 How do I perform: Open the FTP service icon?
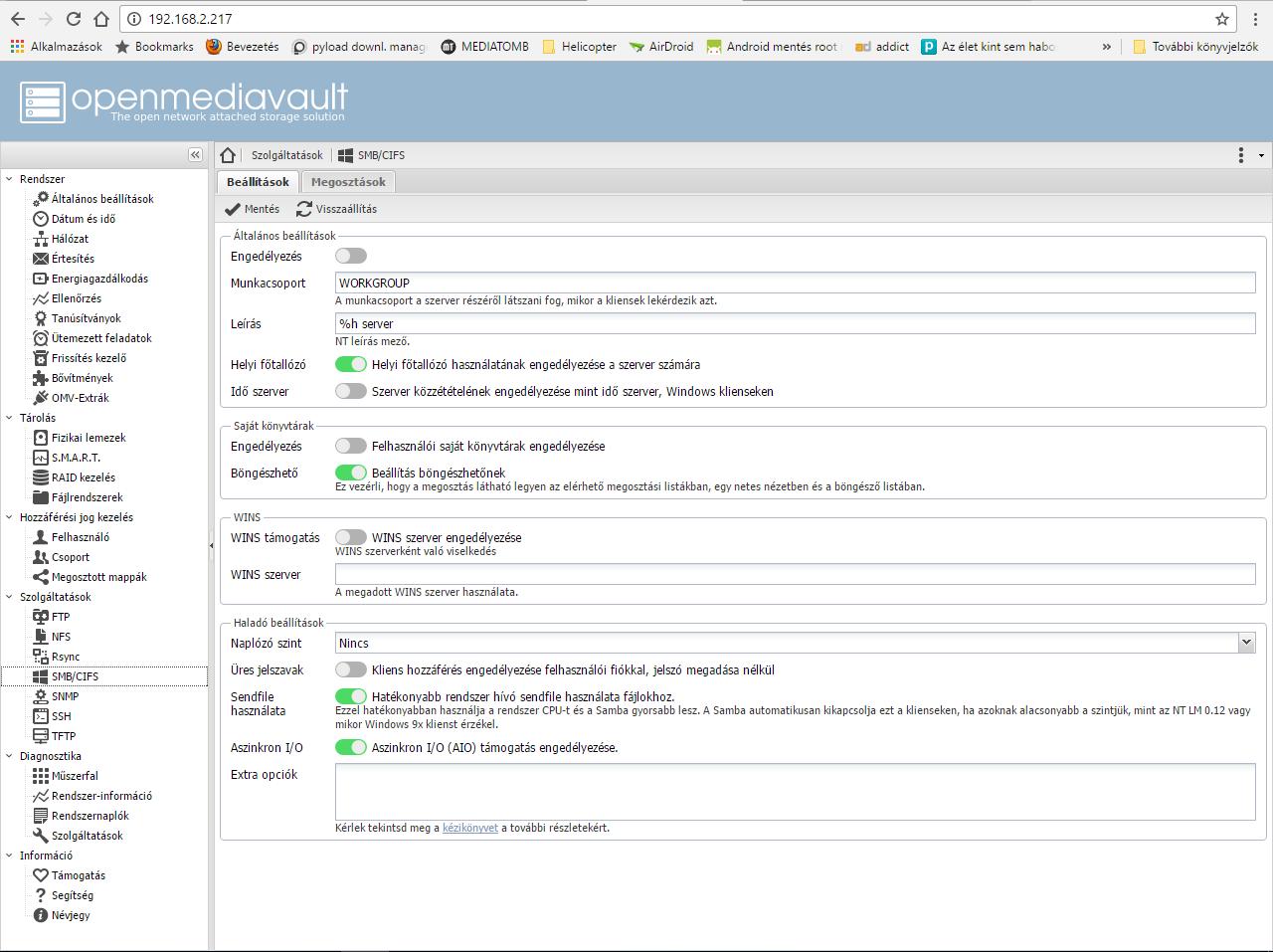tap(41, 617)
